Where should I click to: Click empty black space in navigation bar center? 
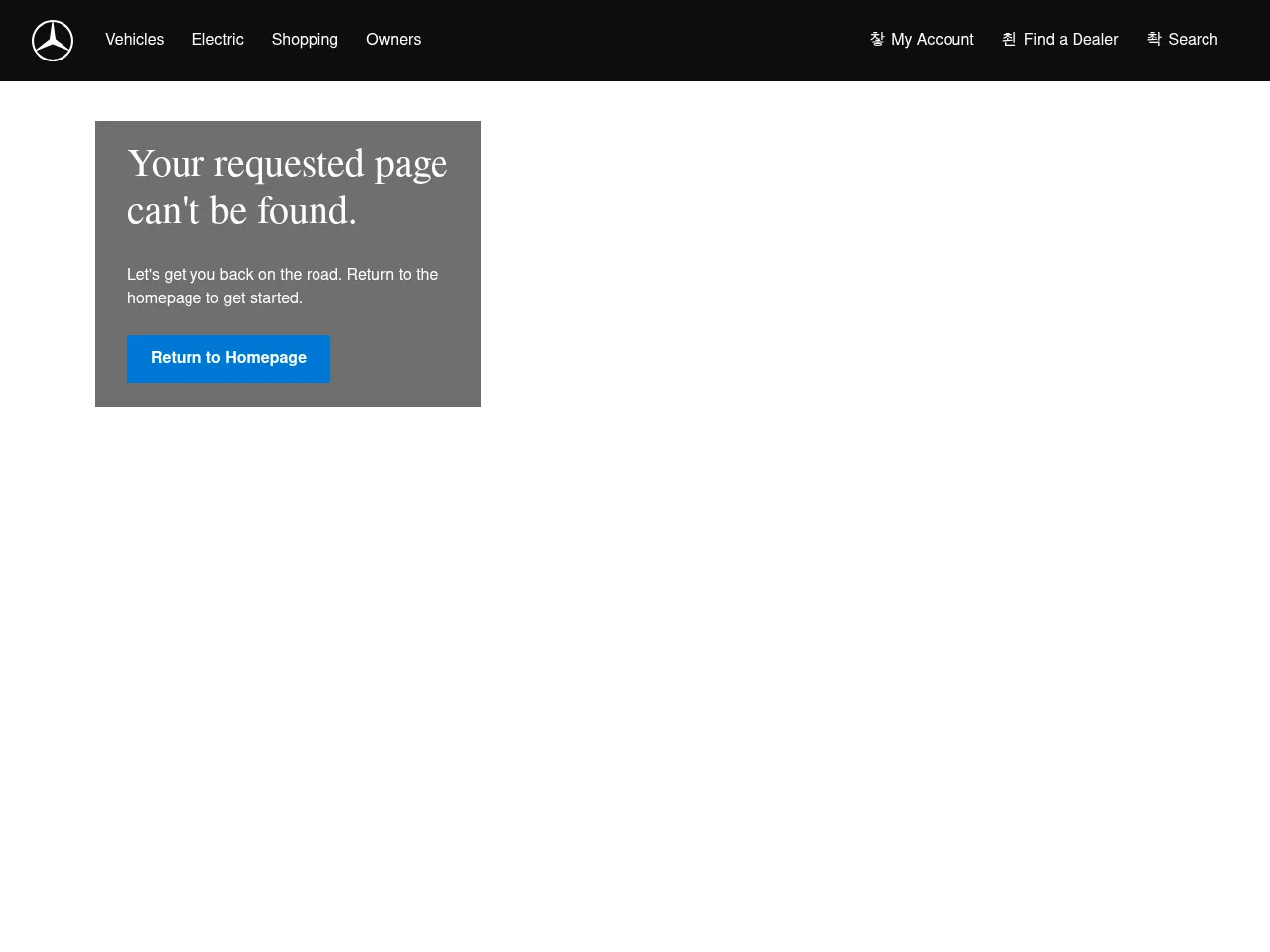[x=645, y=40]
